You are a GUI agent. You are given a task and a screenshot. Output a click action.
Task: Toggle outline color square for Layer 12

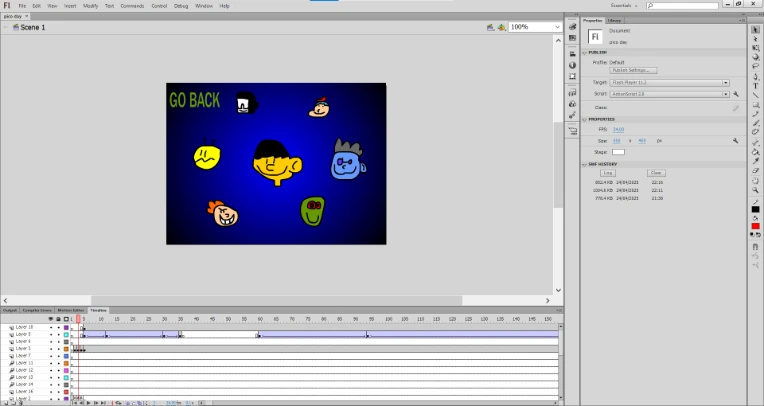pos(66,370)
